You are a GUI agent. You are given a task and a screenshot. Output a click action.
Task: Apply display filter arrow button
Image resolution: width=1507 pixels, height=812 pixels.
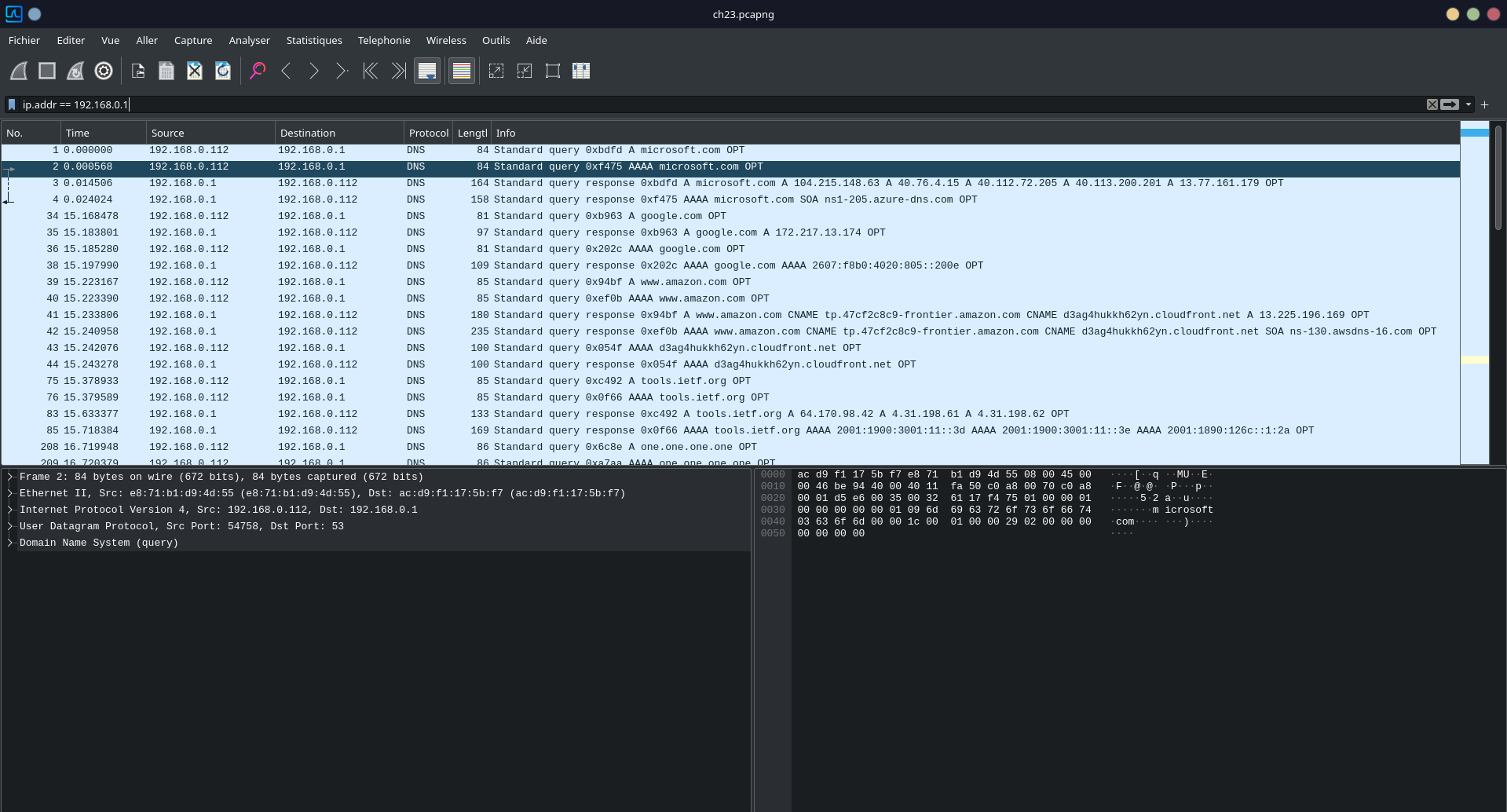coord(1450,104)
